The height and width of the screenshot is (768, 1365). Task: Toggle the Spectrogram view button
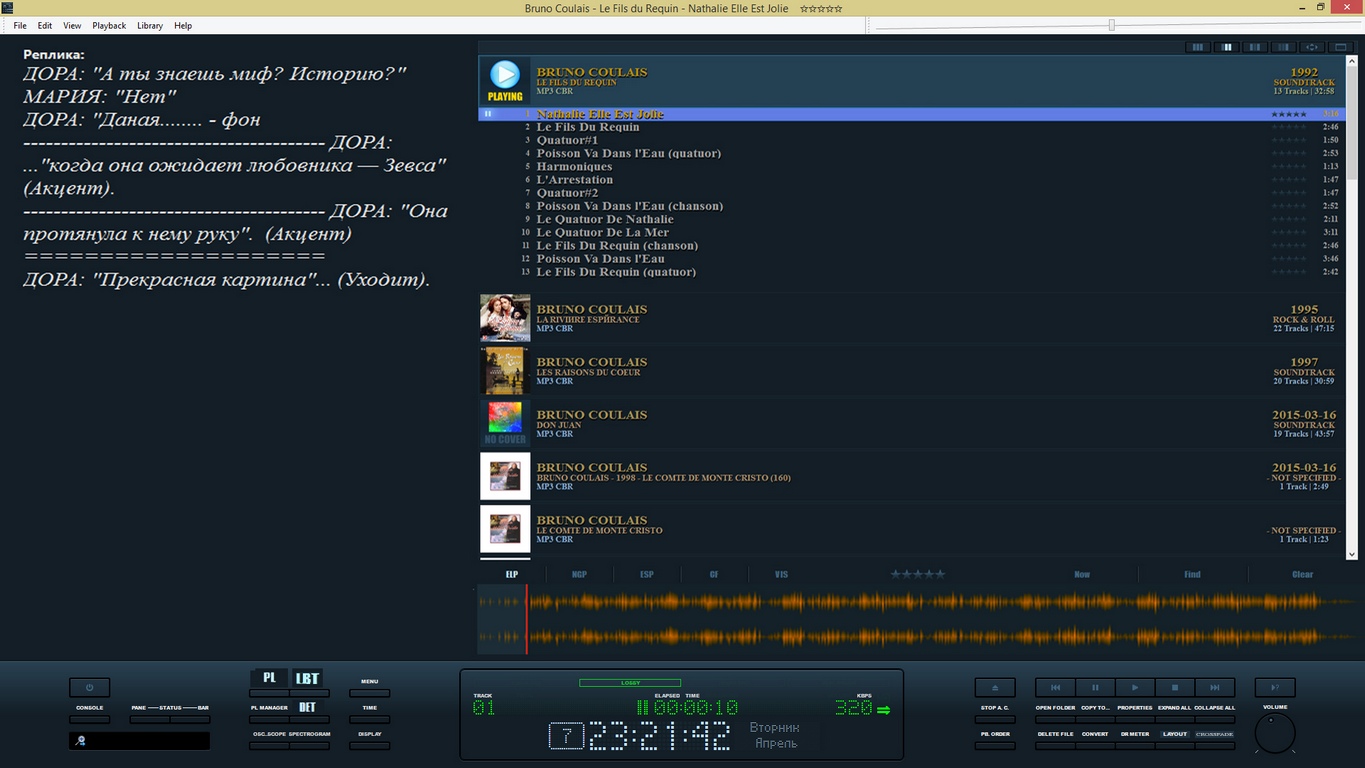click(310, 745)
